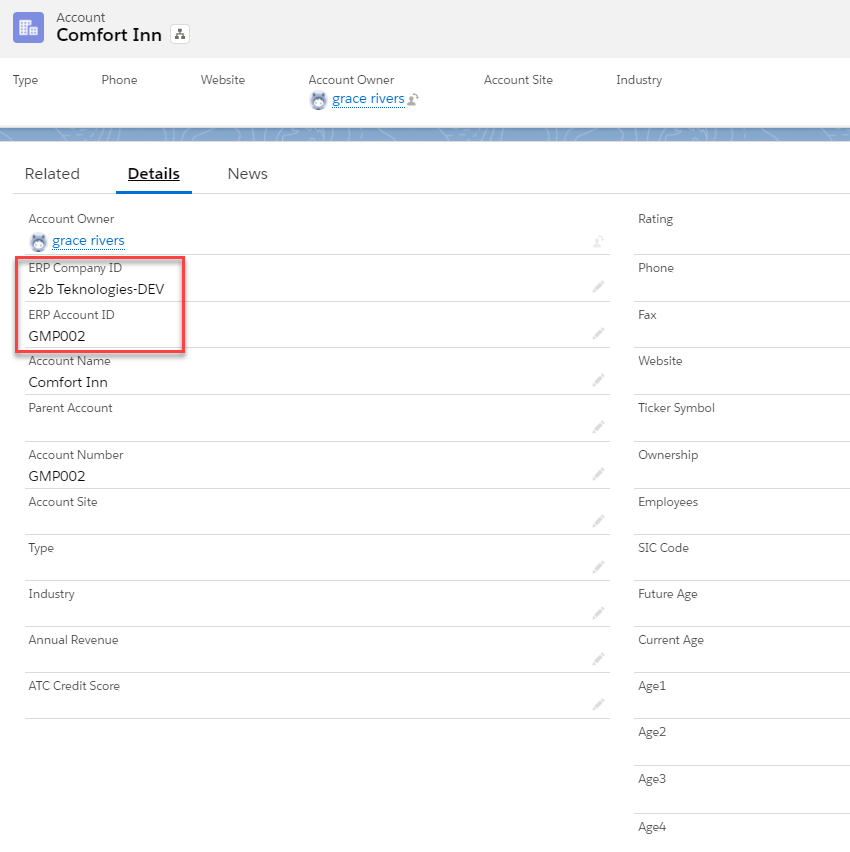
Task: Click pencil icon for Account Number field
Action: (x=598, y=474)
